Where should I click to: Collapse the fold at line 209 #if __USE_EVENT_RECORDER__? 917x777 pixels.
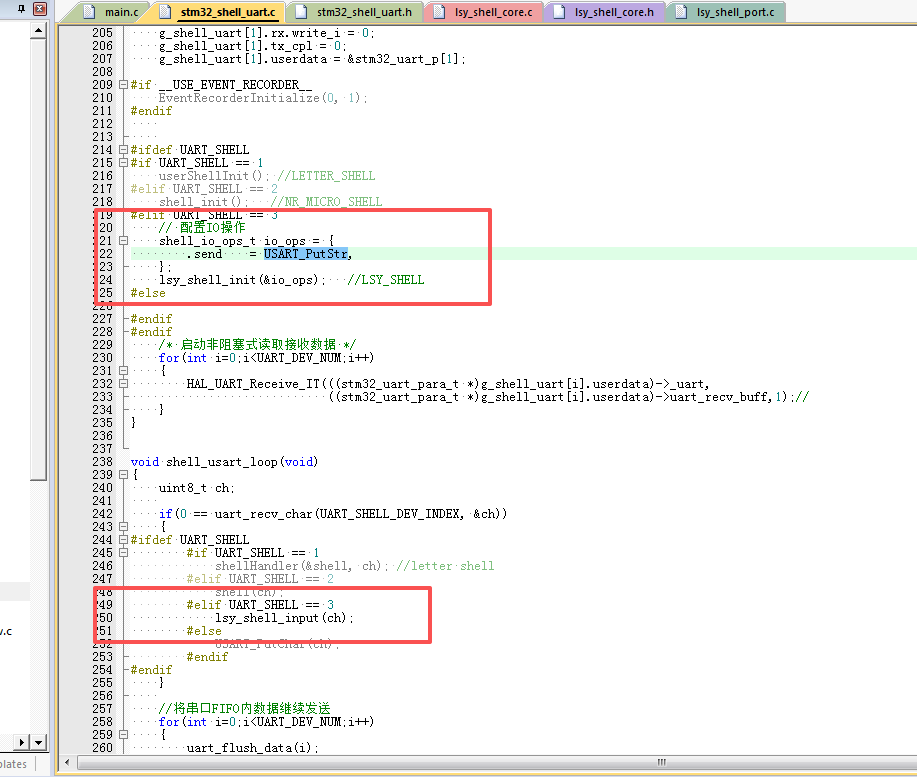pos(123,85)
